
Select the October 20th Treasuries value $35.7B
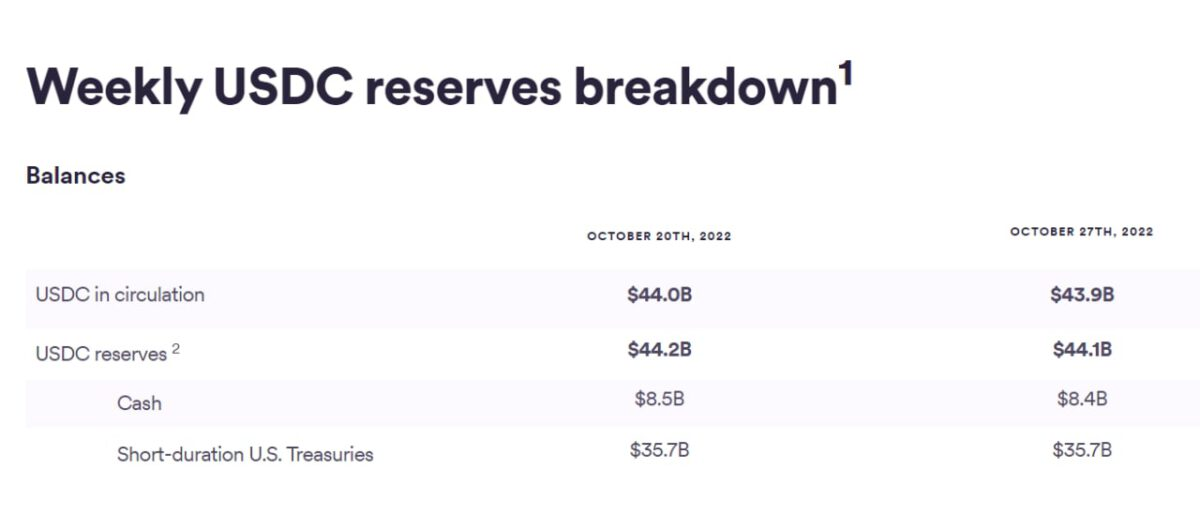point(659,450)
